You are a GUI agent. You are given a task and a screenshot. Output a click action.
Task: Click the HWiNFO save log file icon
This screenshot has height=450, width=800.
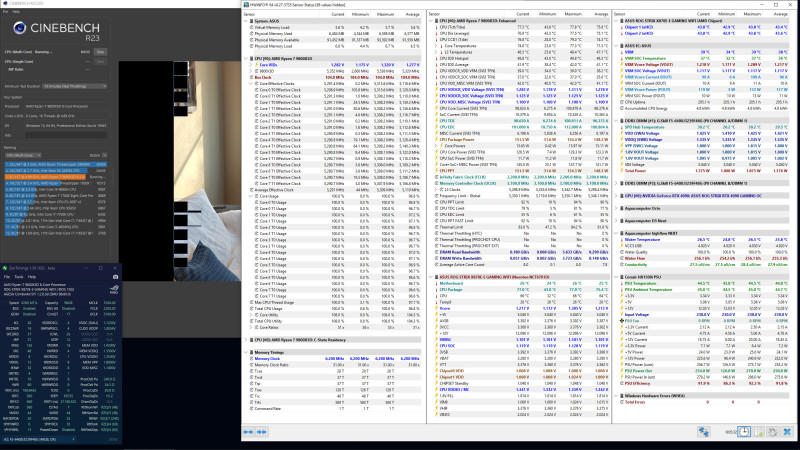(x=759, y=432)
